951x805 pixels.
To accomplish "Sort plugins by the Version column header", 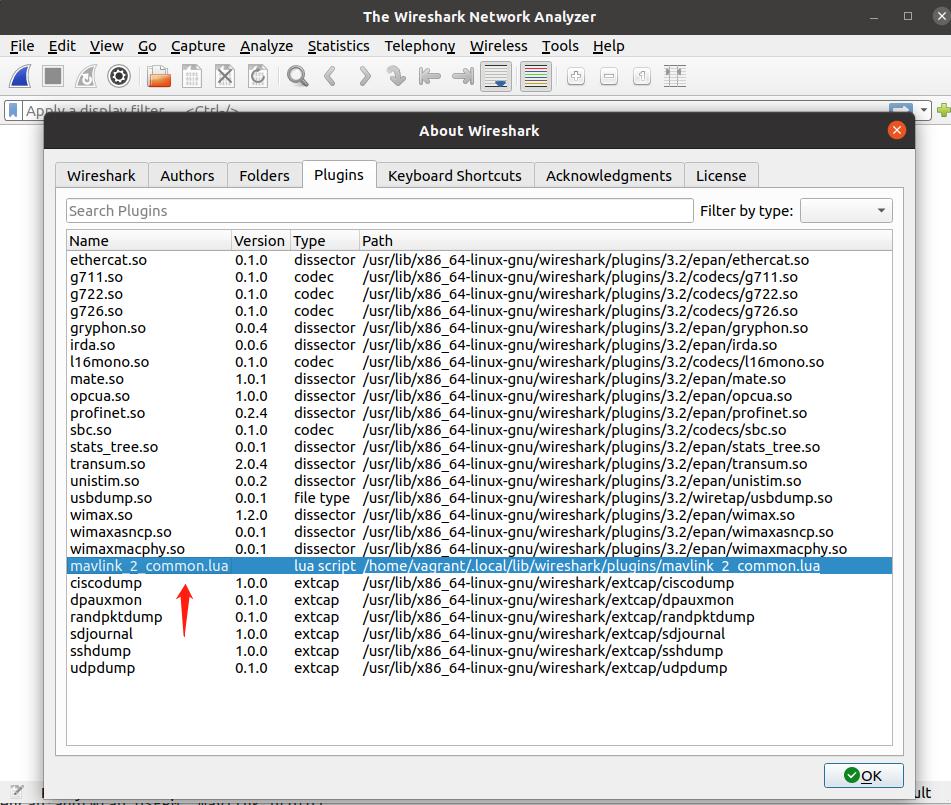I will pyautogui.click(x=259, y=241).
